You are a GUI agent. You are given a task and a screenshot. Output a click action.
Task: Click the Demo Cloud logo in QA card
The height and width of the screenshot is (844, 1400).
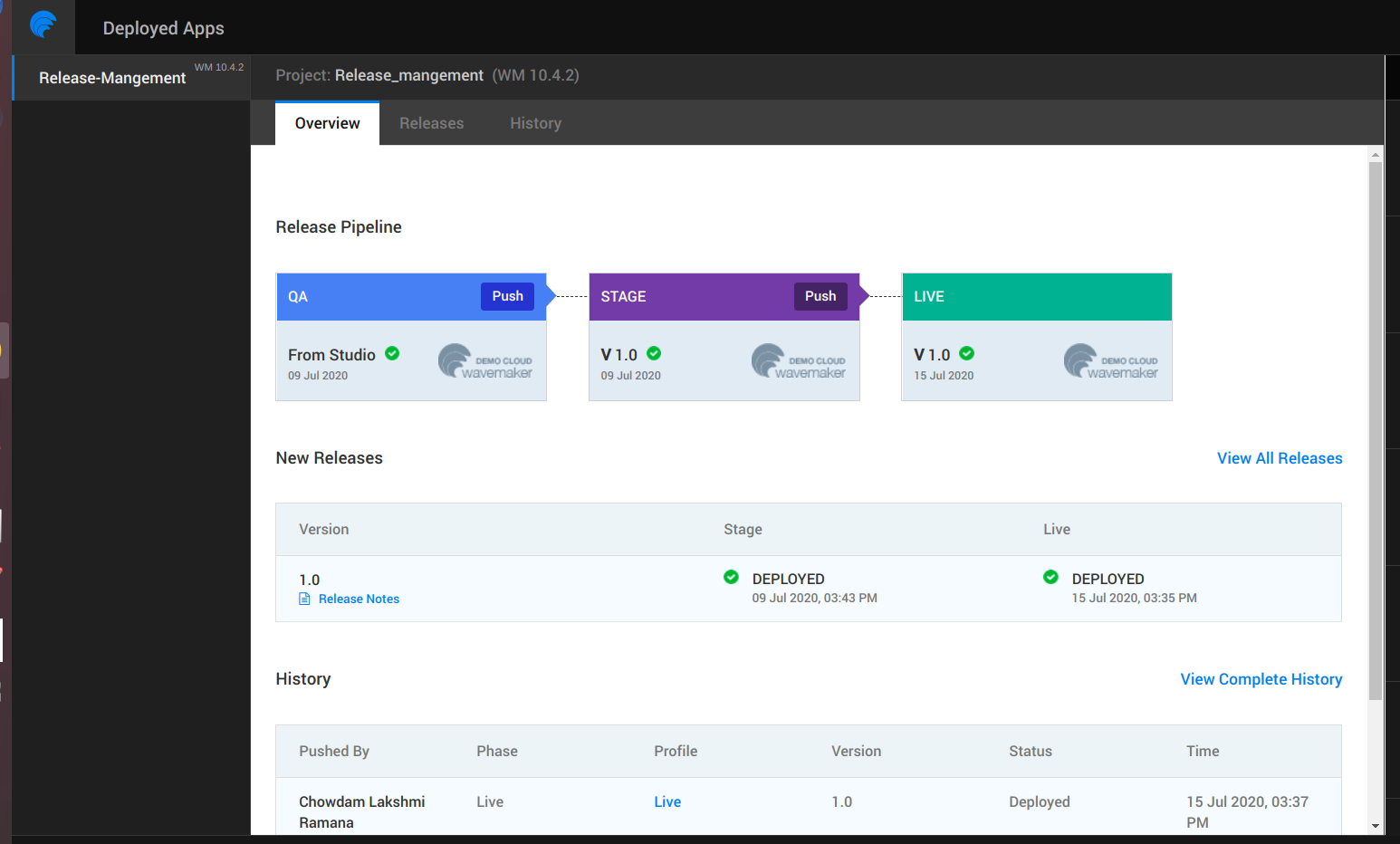click(484, 361)
